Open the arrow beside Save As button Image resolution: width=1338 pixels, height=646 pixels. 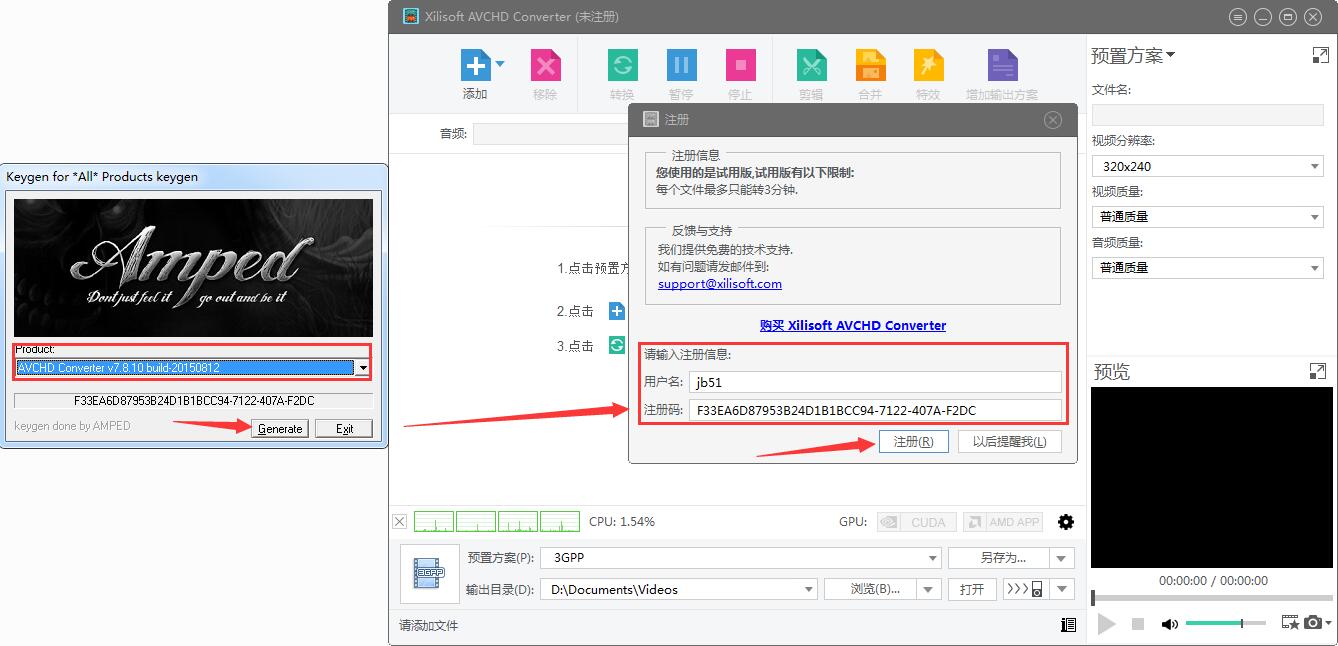1063,558
